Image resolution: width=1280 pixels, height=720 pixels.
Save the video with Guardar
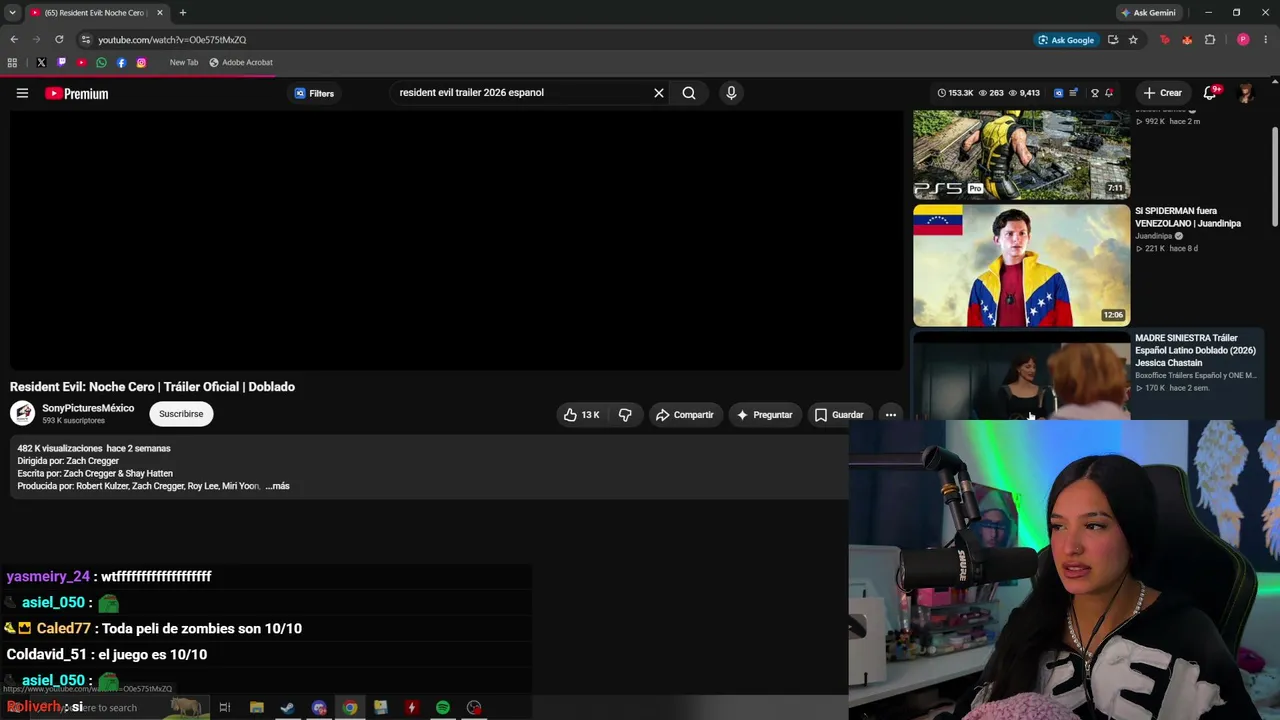click(839, 415)
